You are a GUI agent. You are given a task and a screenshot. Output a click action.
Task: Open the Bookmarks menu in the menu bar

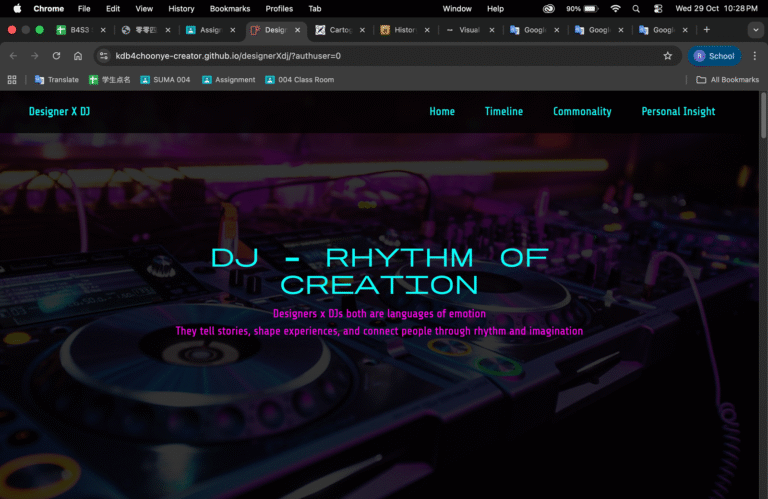230,8
